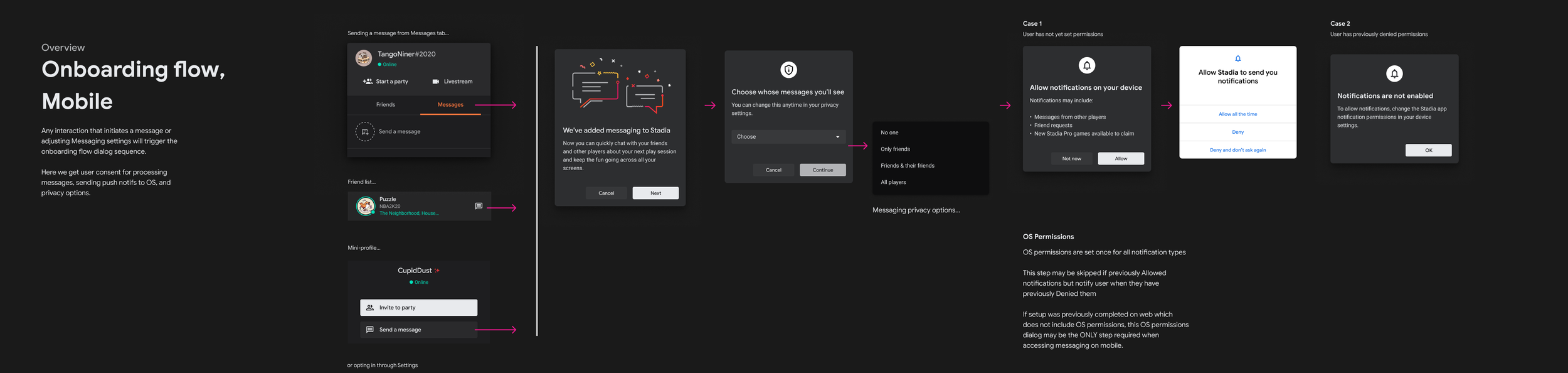Click Next in messaging intro dialog
This screenshot has width=1568, height=373.
[655, 193]
